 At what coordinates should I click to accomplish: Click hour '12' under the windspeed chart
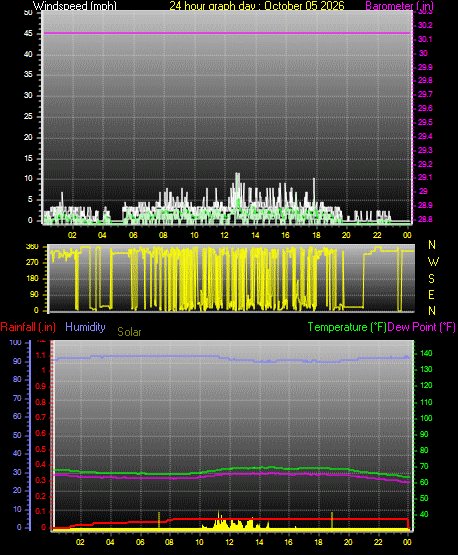pyautogui.click(x=224, y=235)
